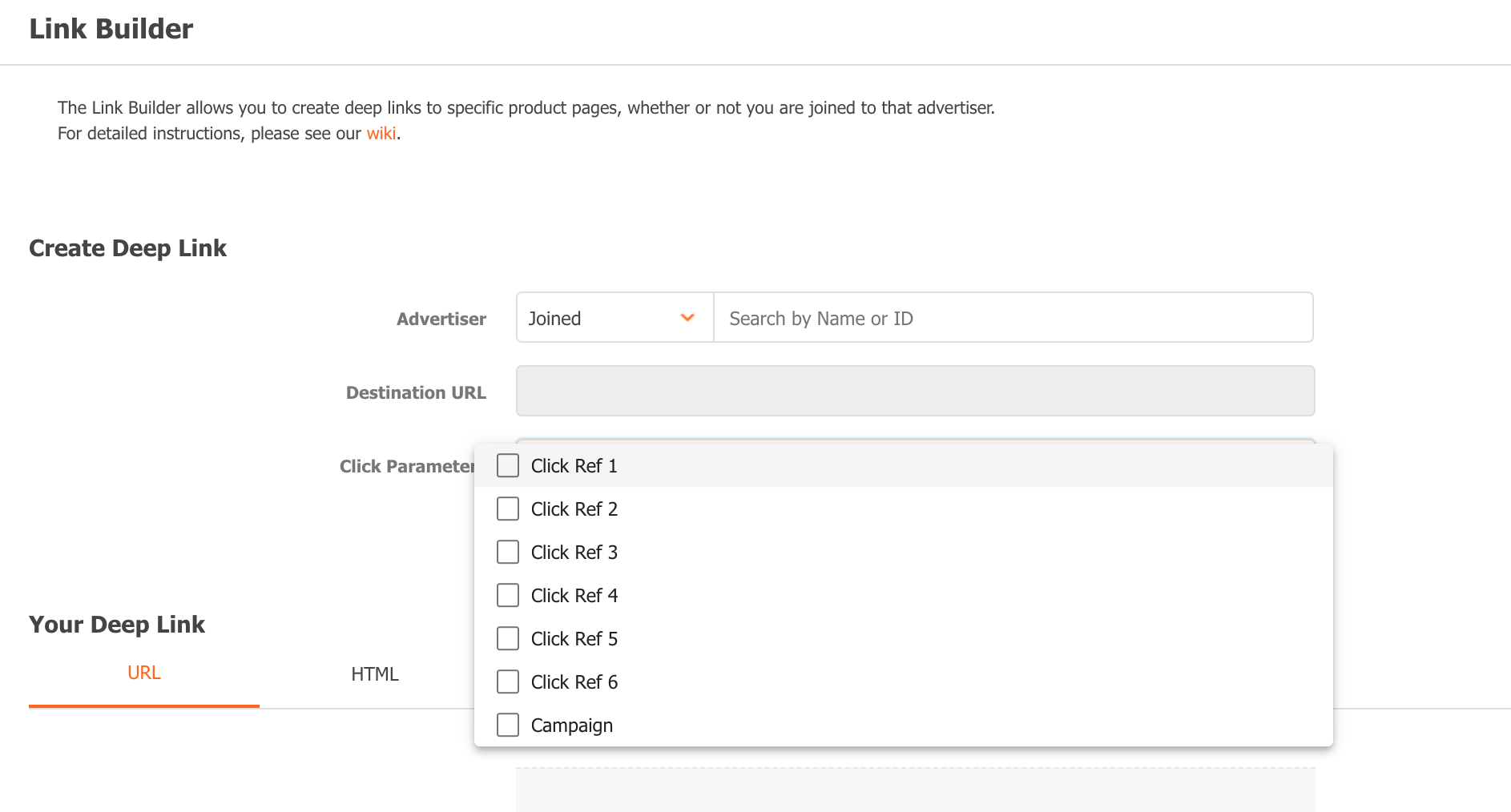
Task: Open the wiki link in the description
Action: point(381,134)
